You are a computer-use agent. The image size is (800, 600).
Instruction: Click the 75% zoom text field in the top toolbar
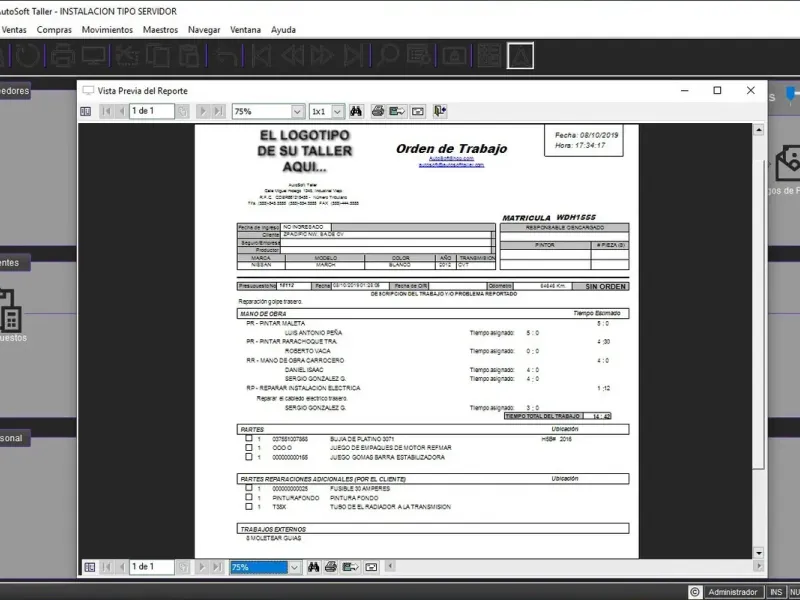coord(262,111)
